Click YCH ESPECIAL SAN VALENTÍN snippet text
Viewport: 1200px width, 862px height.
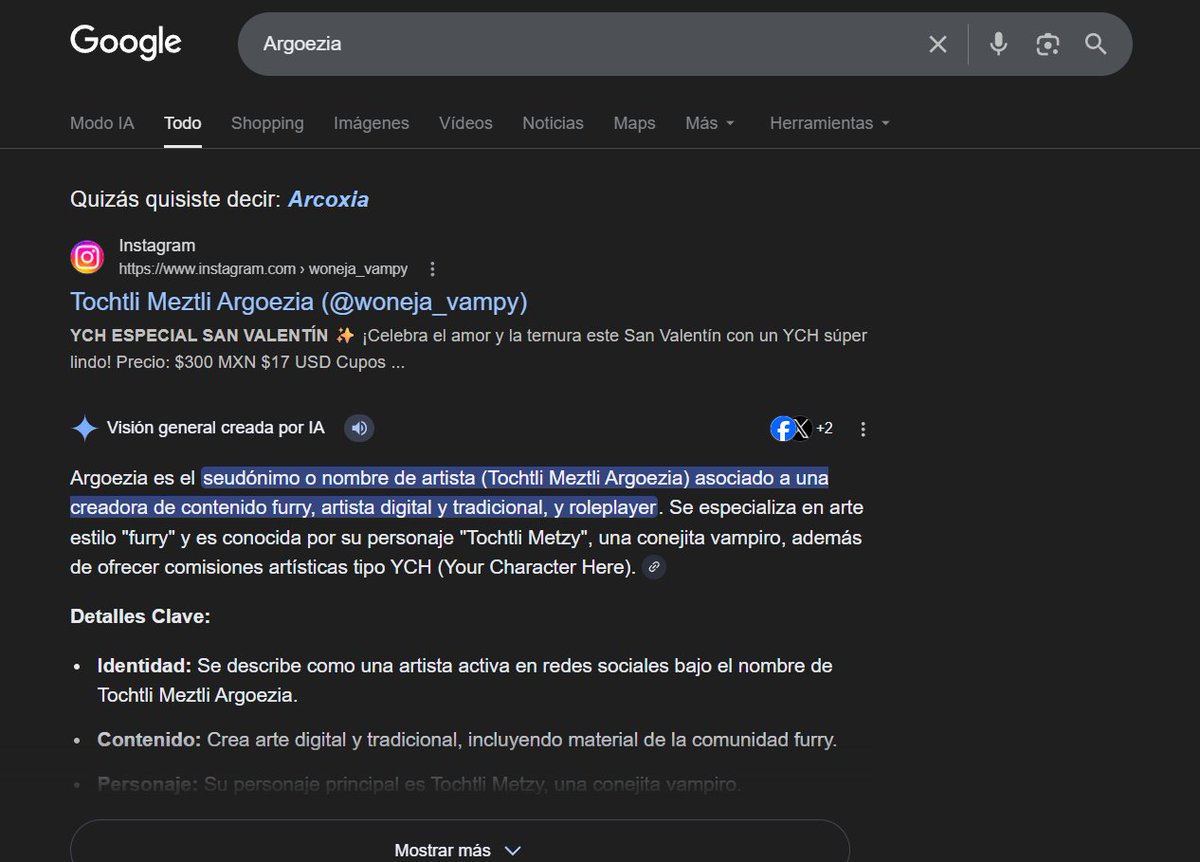(199, 335)
